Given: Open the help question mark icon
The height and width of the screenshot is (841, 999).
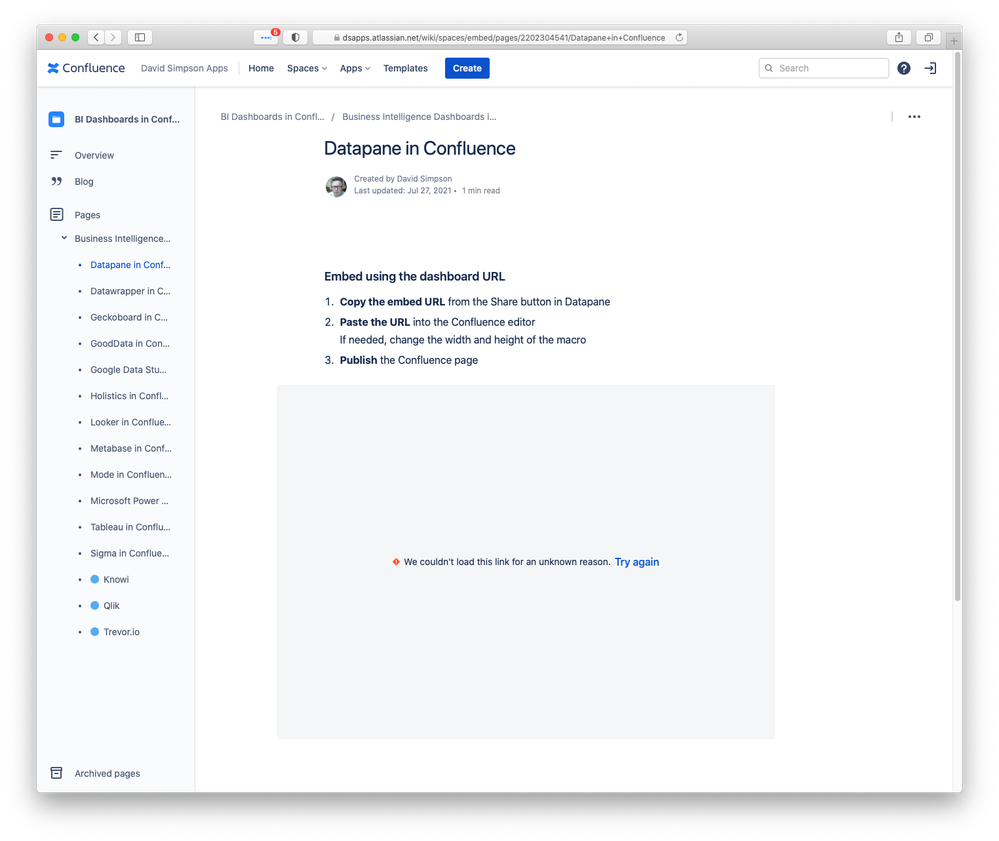Looking at the screenshot, I should [903, 68].
